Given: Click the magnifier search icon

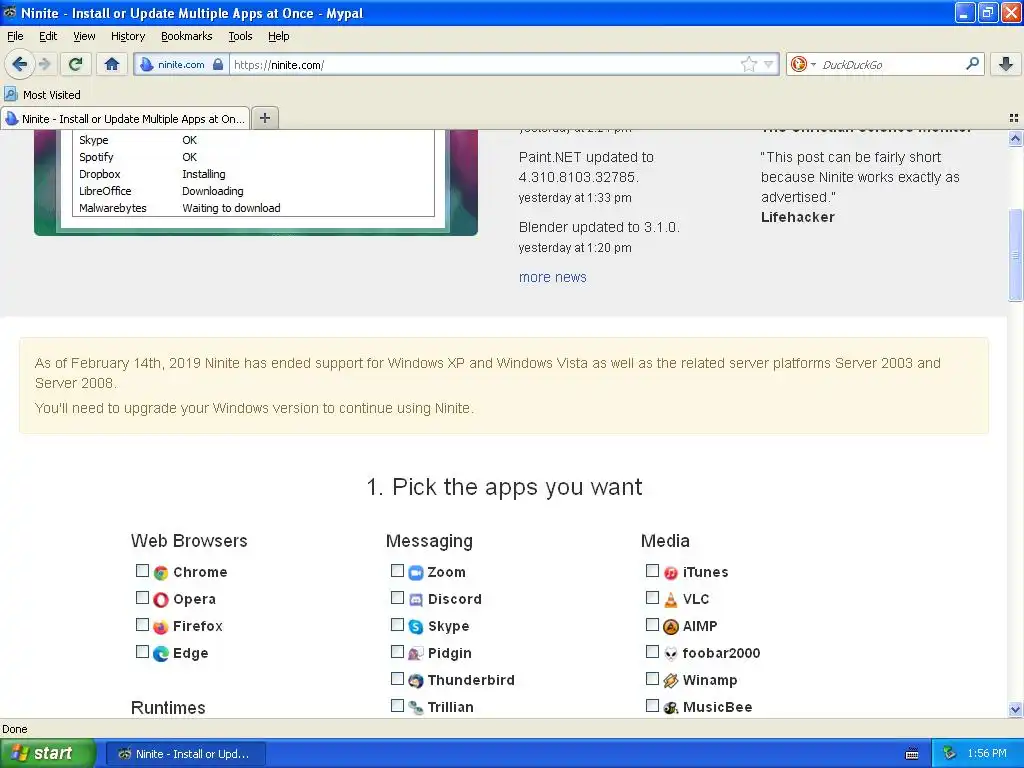Looking at the screenshot, I should pyautogui.click(x=972, y=64).
